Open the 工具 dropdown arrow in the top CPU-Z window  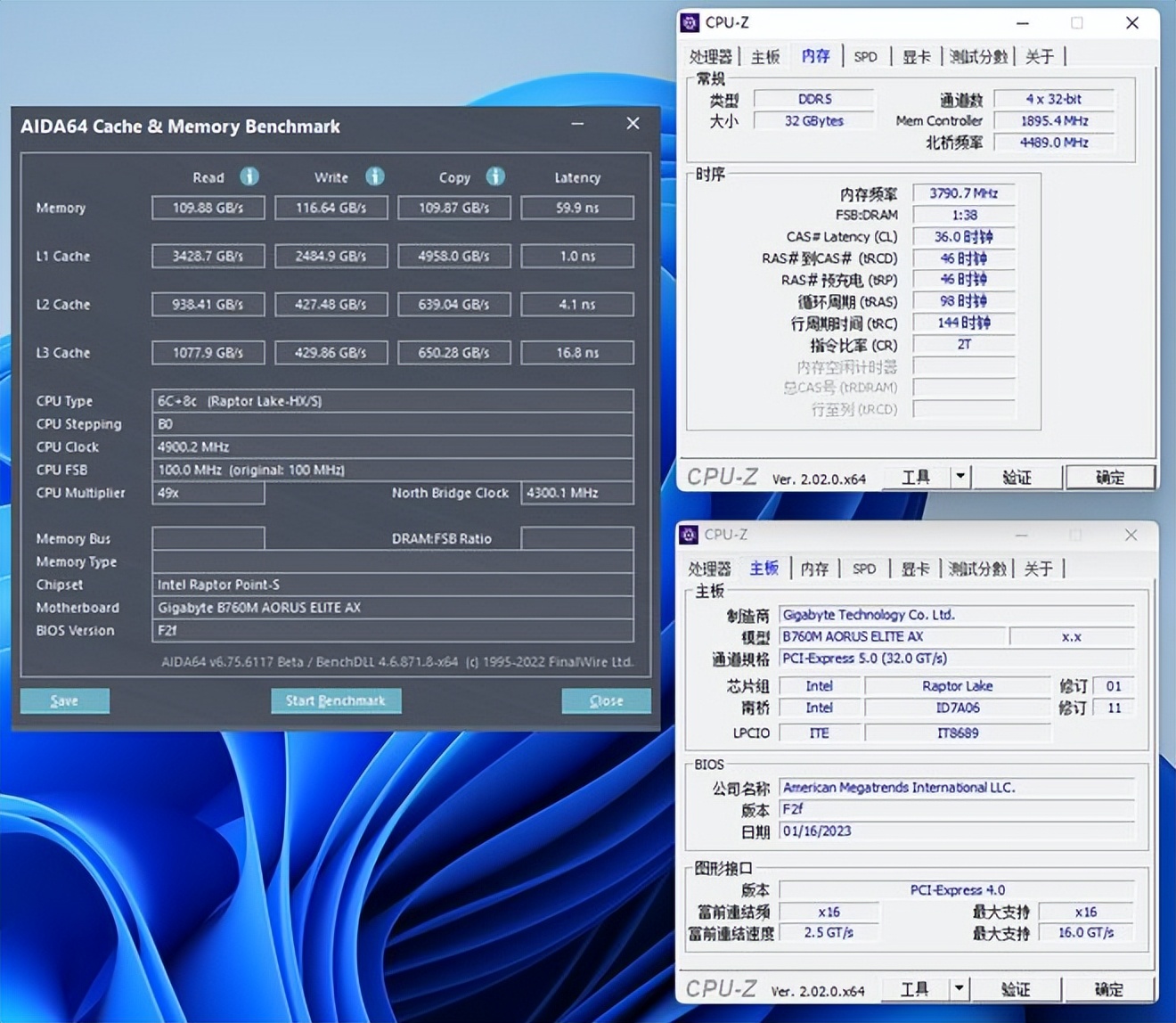961,478
